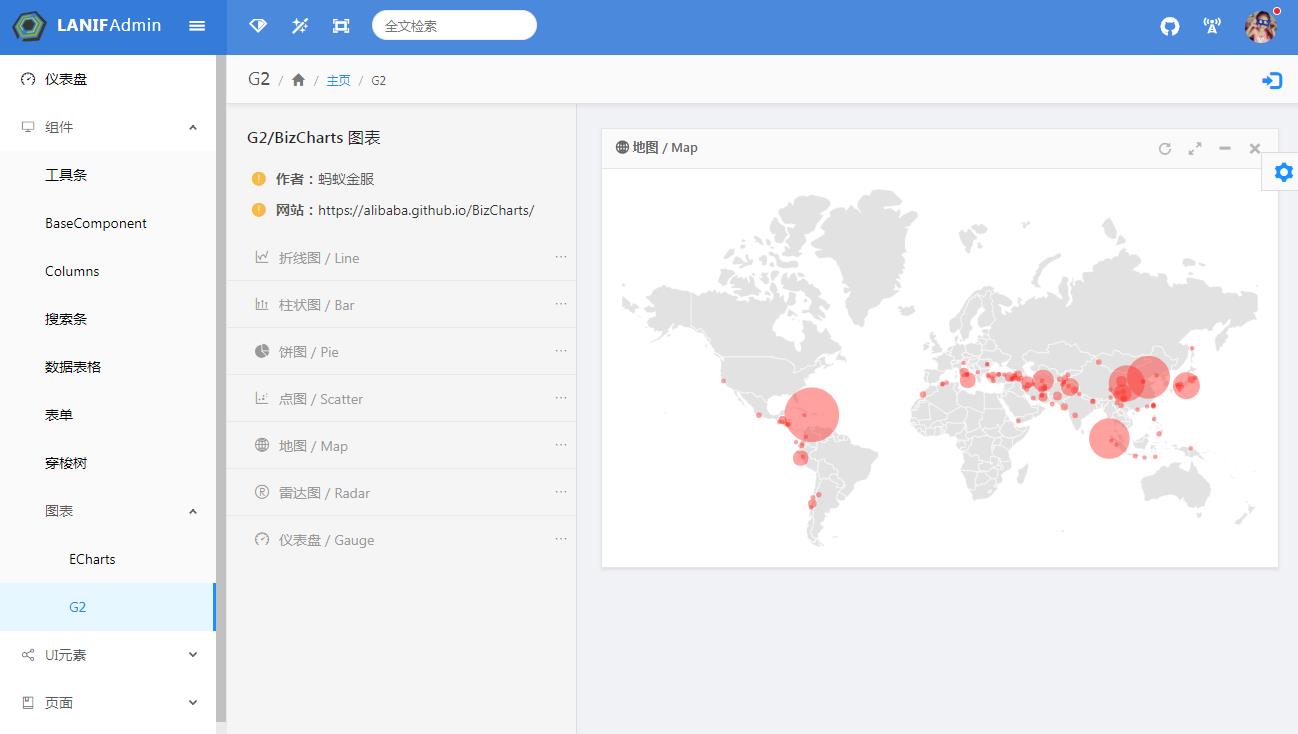Image resolution: width=1298 pixels, height=734 pixels.
Task: Toggle the sidebar hamburger menu icon
Action: point(197,26)
